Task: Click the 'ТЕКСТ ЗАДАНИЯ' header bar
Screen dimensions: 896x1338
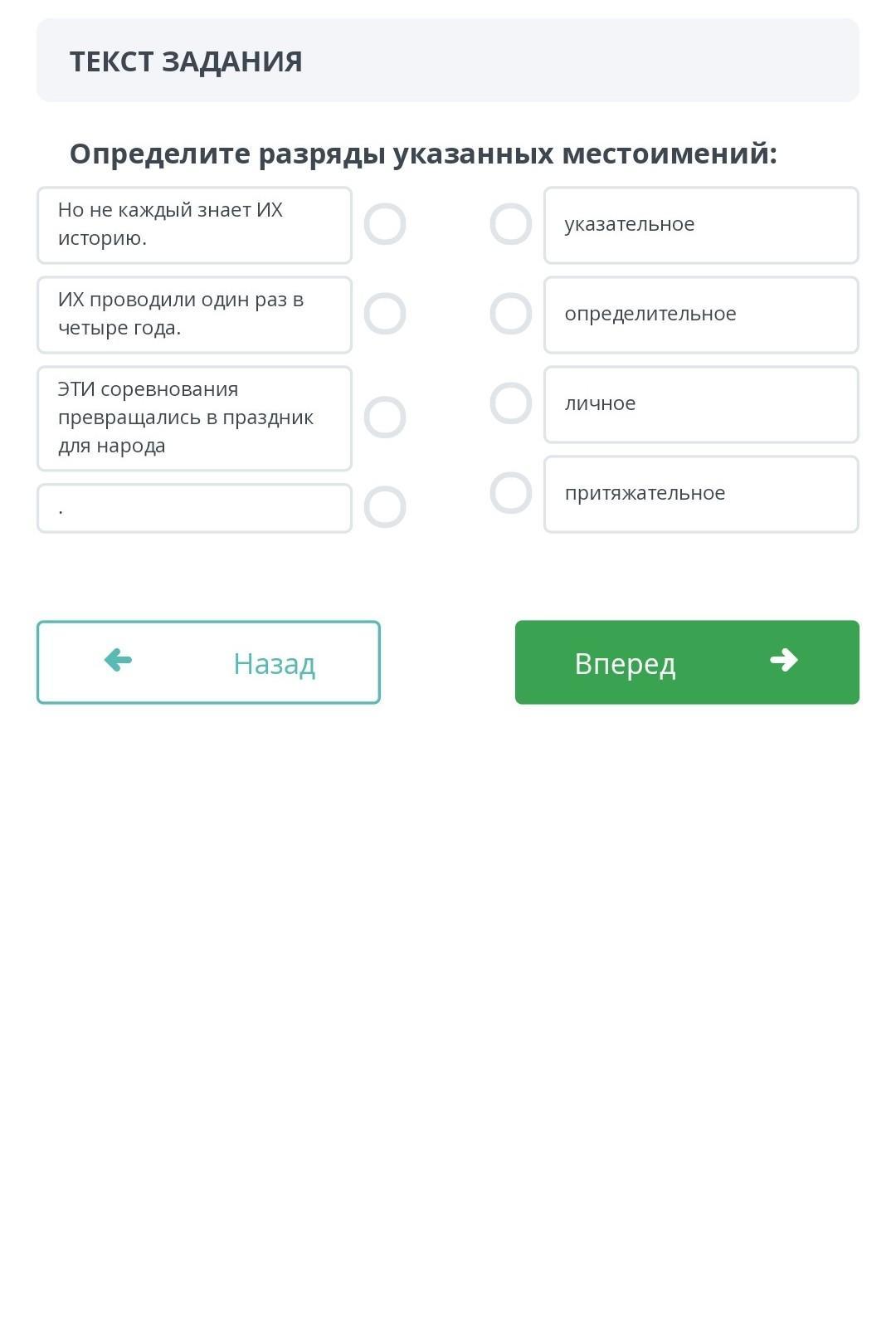Action: click(x=448, y=61)
